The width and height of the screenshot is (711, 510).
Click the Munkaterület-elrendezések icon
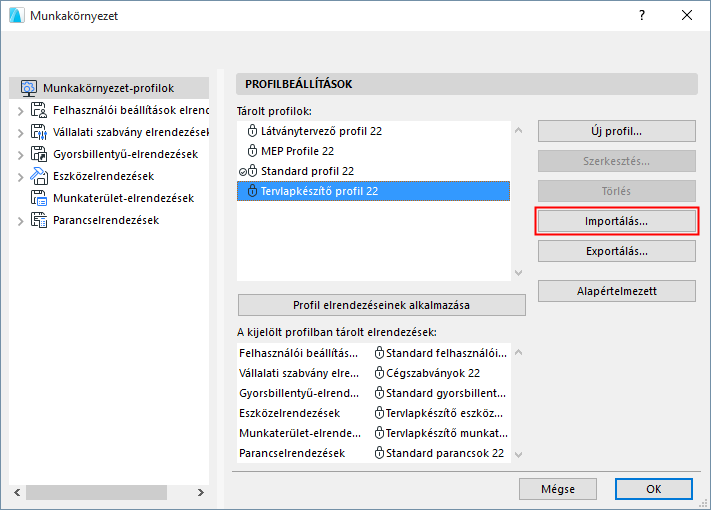(x=39, y=198)
